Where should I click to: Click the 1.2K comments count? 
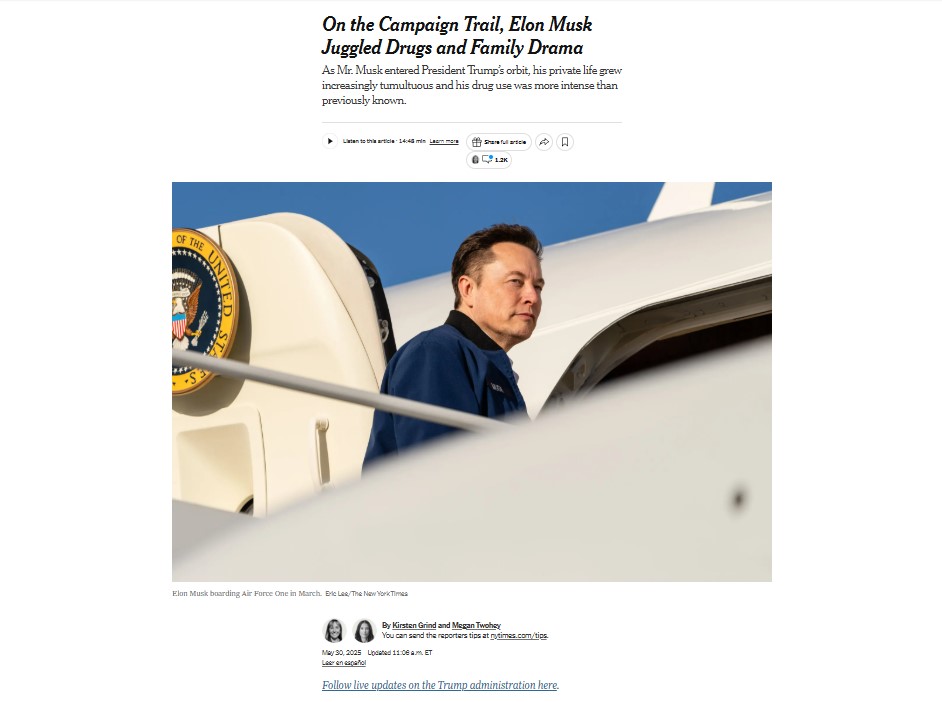click(x=501, y=160)
